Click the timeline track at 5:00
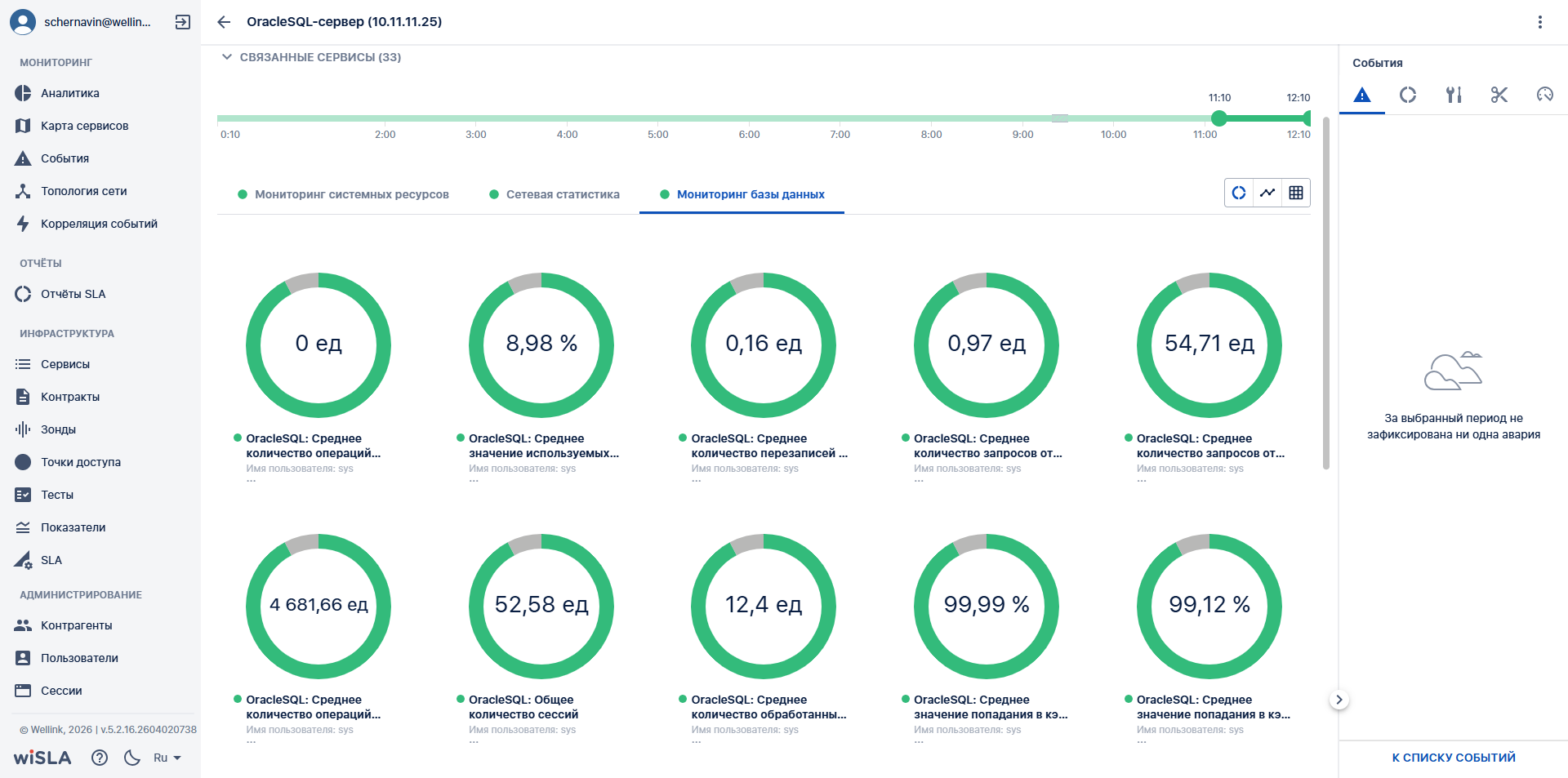The image size is (1568, 778). coord(658,118)
